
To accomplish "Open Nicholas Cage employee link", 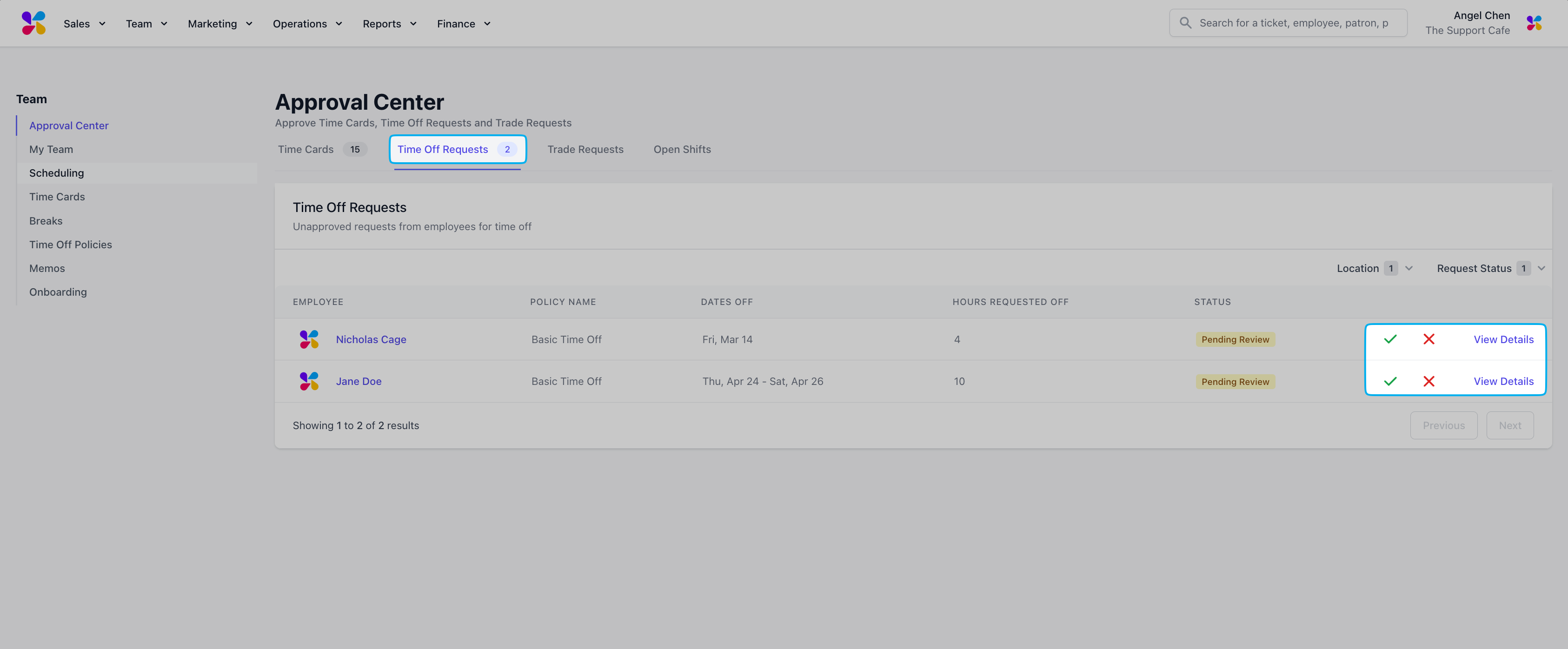I will pyautogui.click(x=371, y=339).
